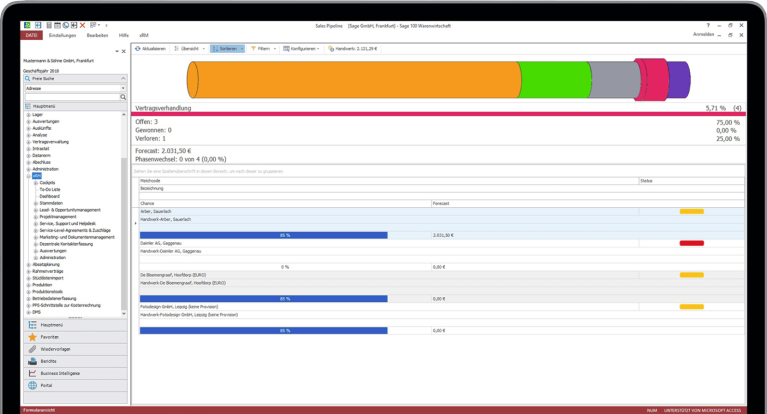The width and height of the screenshot is (767, 414).
Task: Click the Filtern funnel icon
Action: pos(251,48)
